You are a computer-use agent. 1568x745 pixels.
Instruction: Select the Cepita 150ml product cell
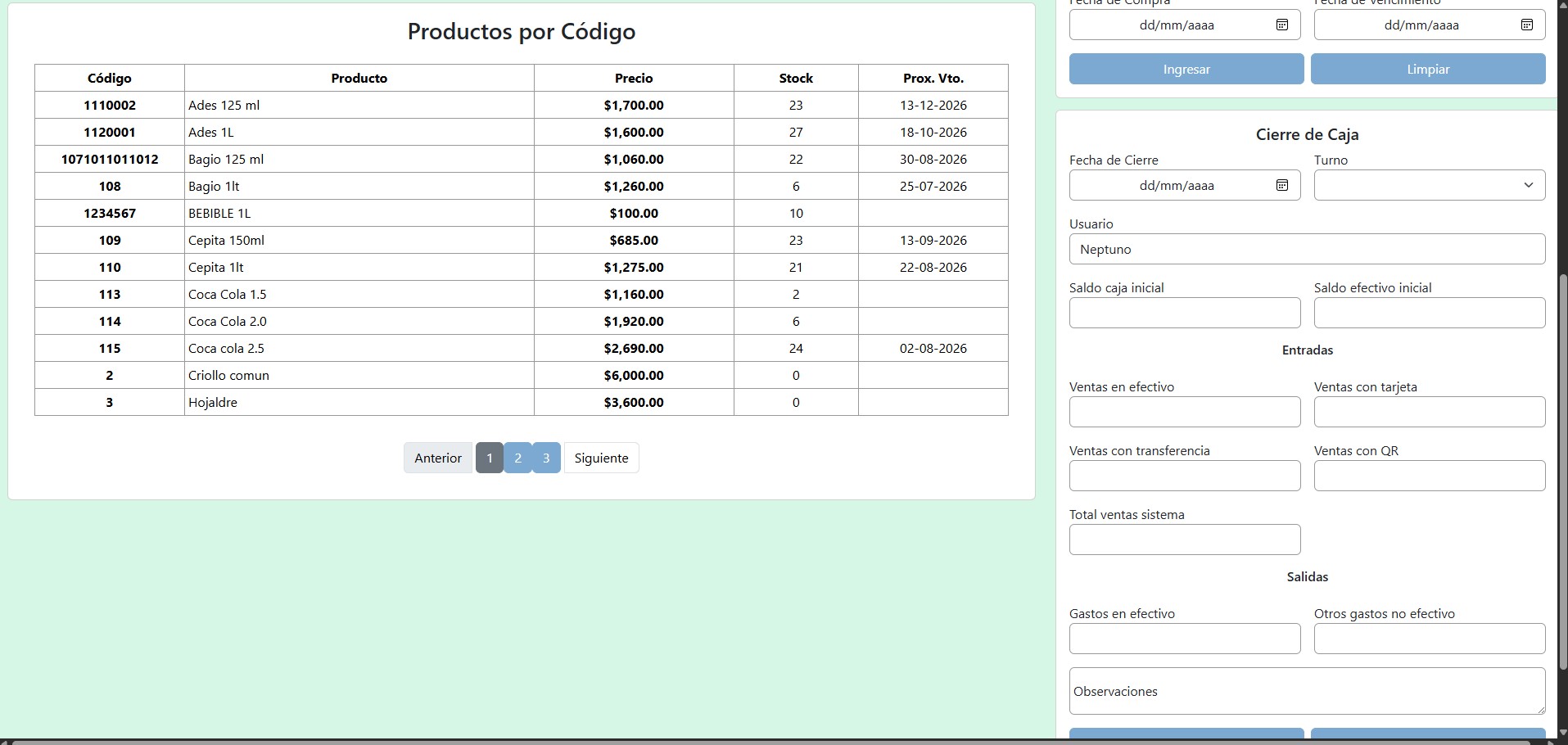pos(359,240)
